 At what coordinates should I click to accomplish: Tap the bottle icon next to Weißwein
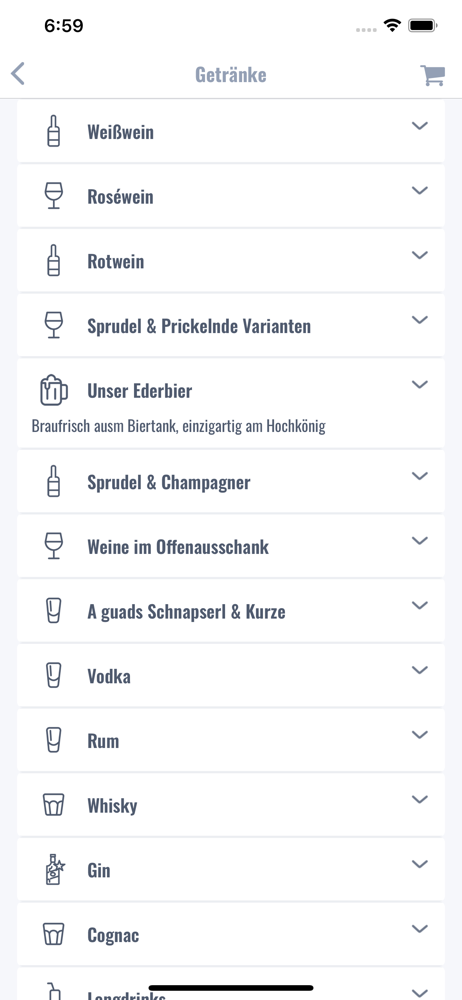pyautogui.click(x=54, y=131)
